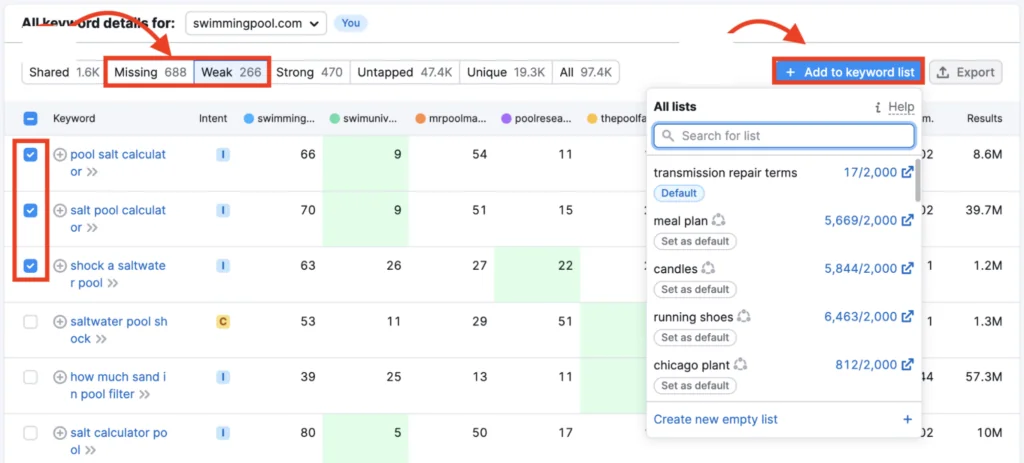Screen dimensions: 1024x463
Task: Open external link icon for meal plan list
Action: tap(907, 221)
